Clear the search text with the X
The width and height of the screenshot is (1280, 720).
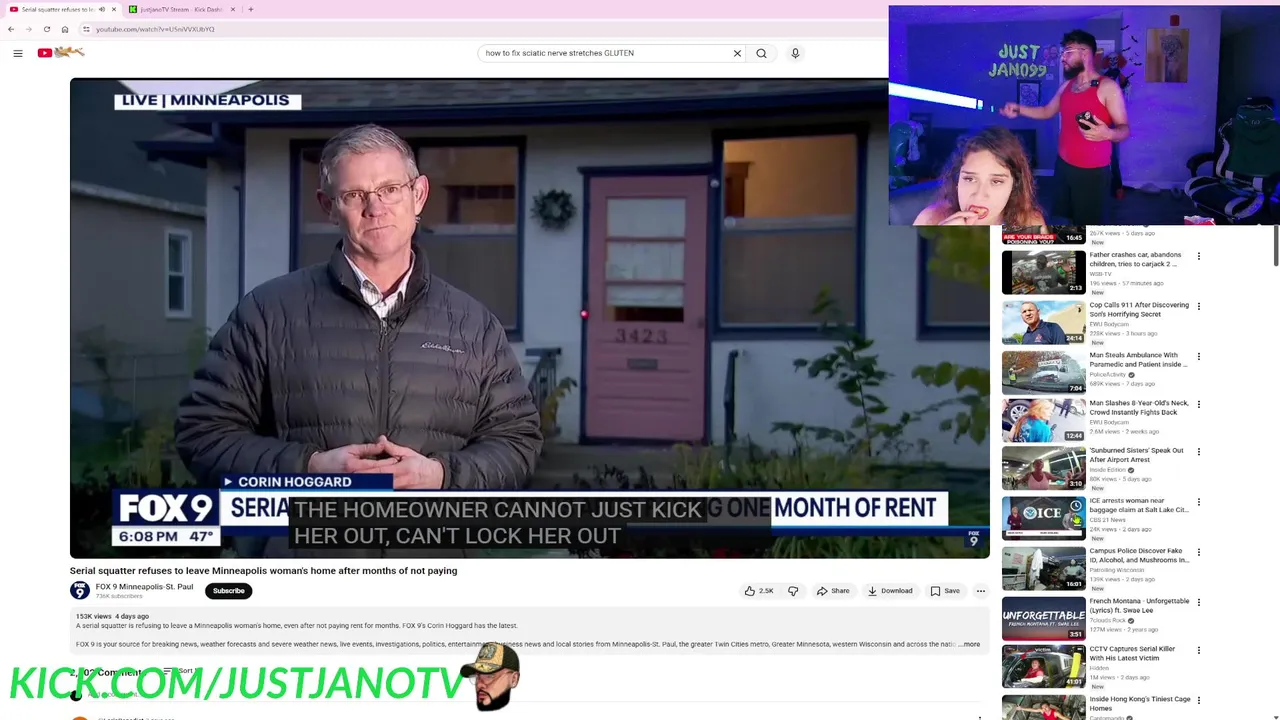737,53
